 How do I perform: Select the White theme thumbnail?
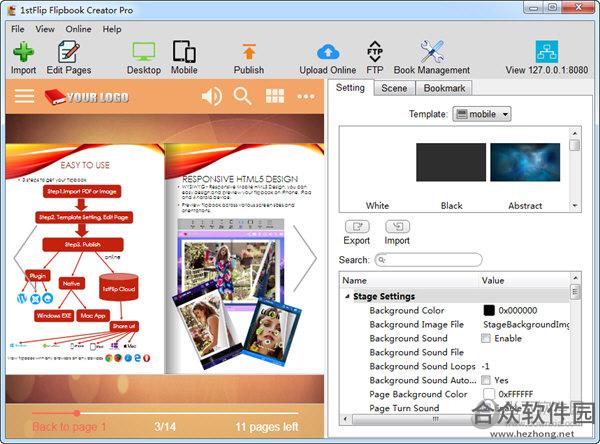[x=377, y=162]
